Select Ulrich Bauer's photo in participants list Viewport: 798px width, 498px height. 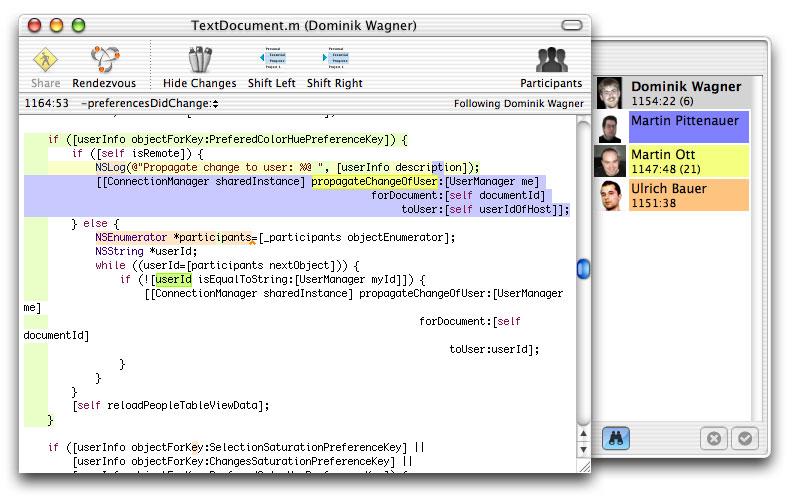(610, 195)
